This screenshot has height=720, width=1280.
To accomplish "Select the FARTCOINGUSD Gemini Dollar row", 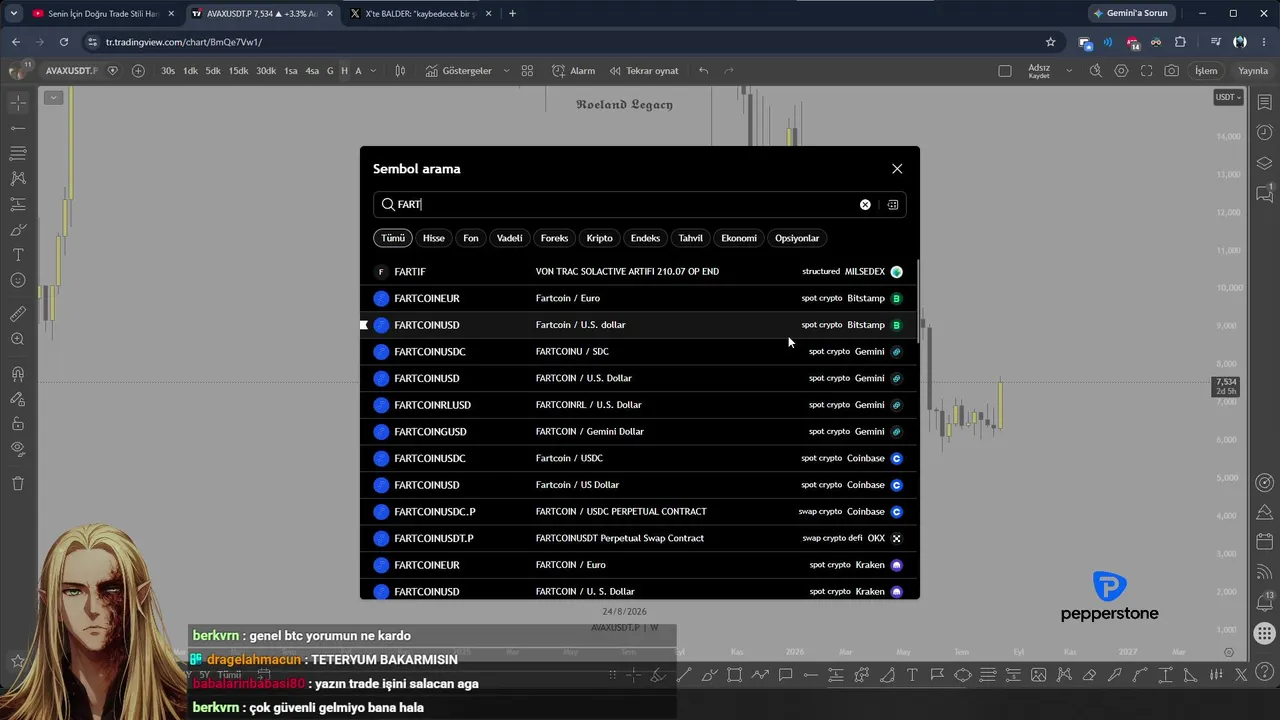I will pyautogui.click(x=639, y=432).
